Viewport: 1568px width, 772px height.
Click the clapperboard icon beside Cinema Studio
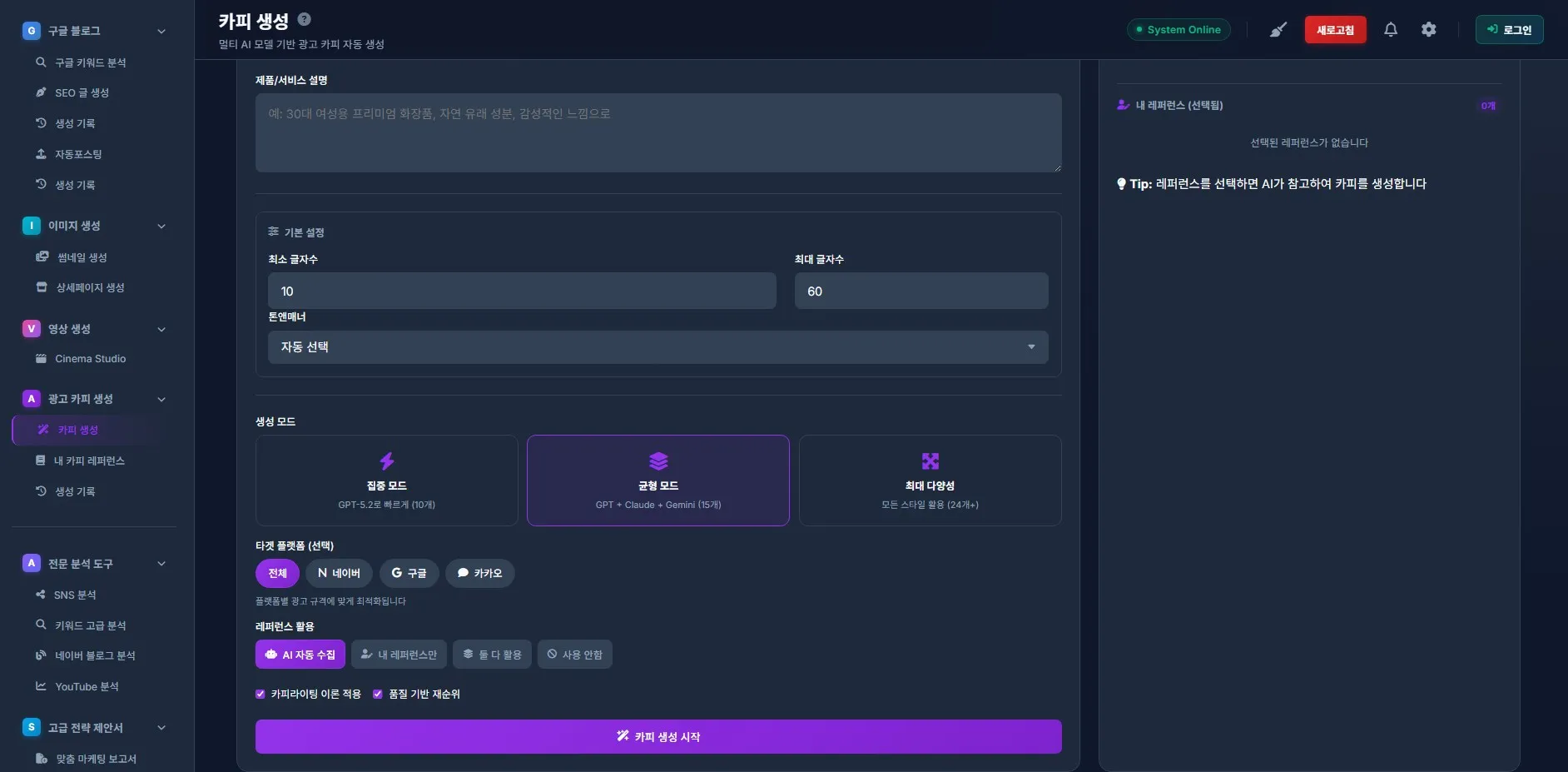41,359
